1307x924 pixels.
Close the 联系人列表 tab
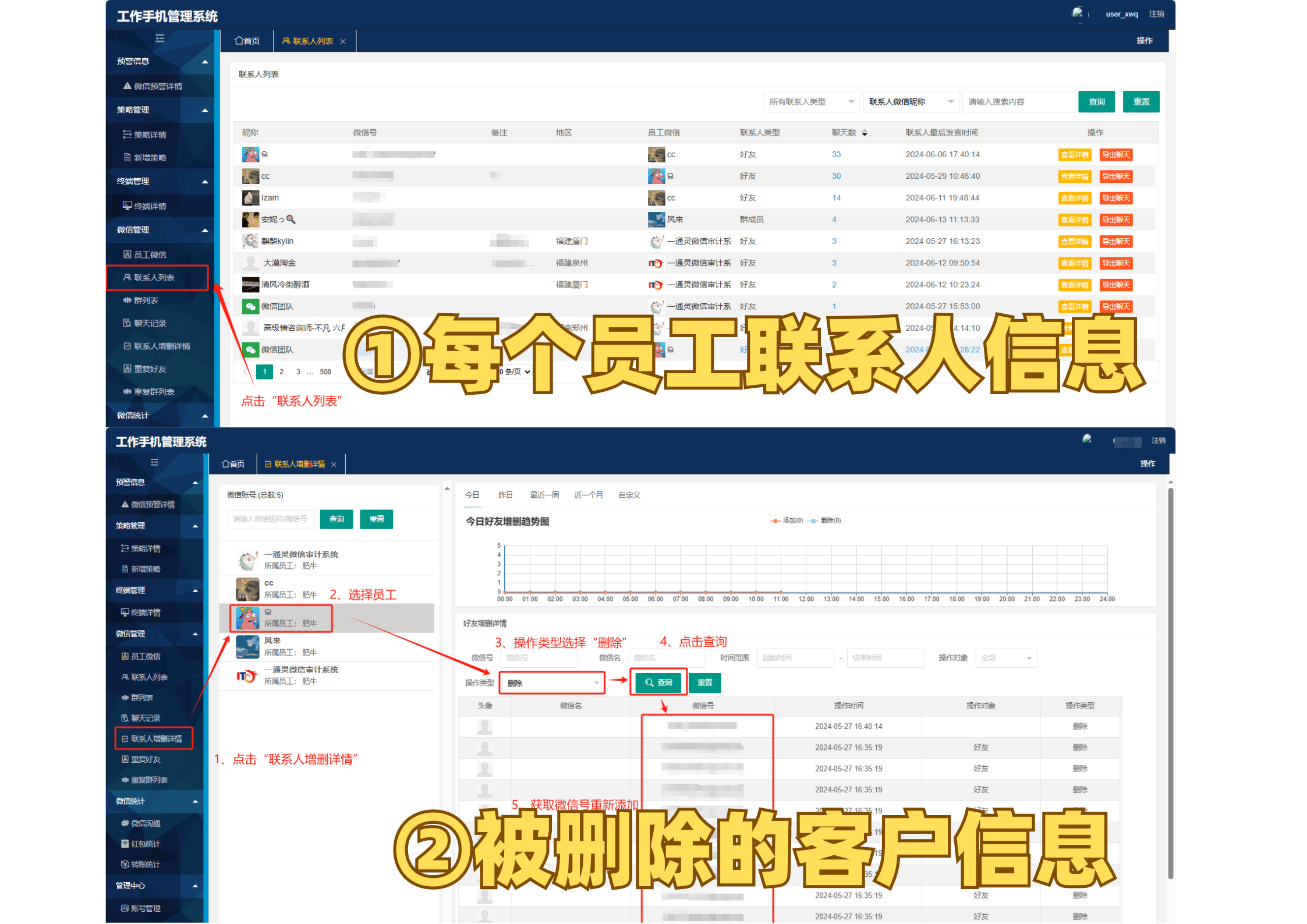pyautogui.click(x=343, y=42)
